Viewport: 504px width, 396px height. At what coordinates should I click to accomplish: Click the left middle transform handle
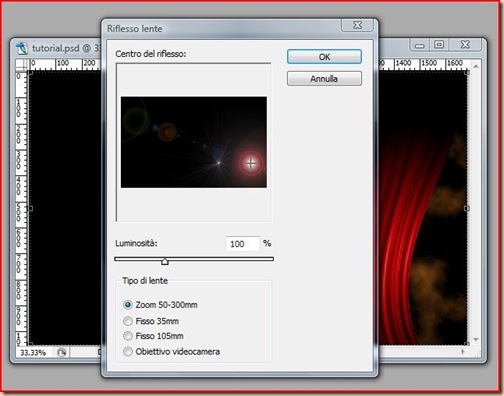[30, 208]
